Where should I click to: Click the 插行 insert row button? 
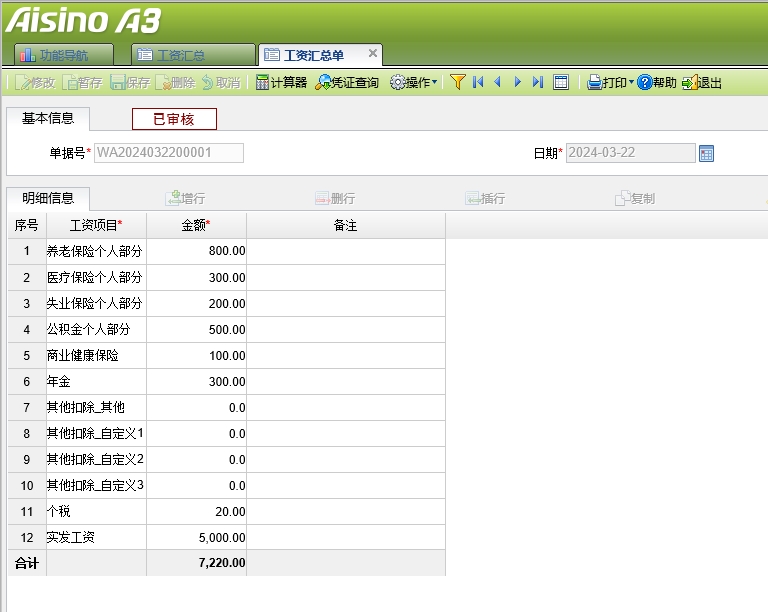485,198
